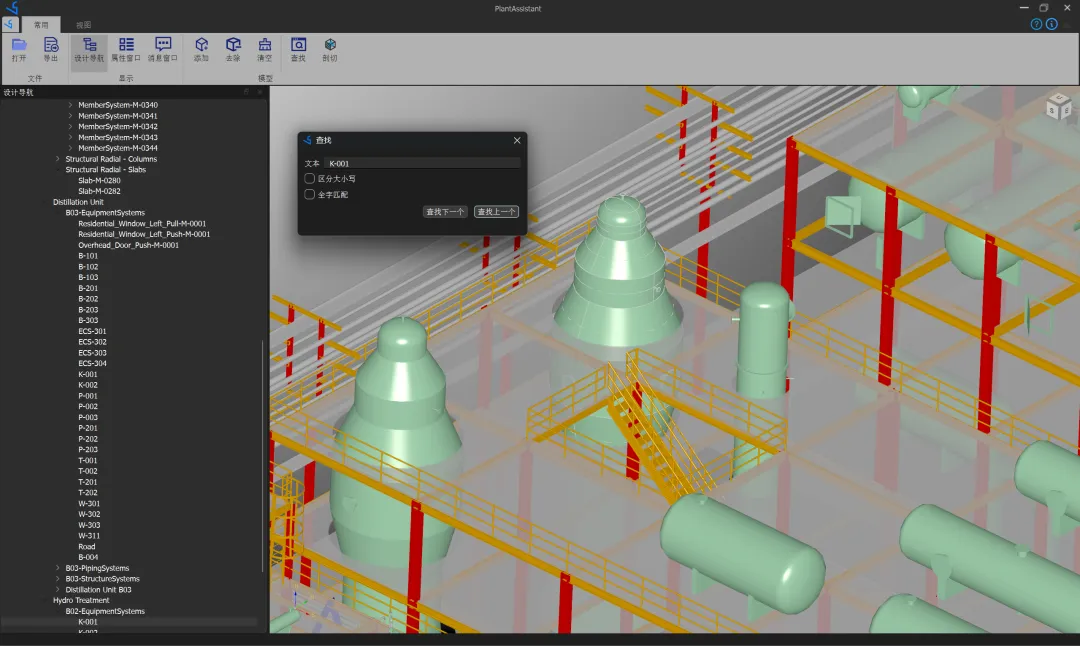
Task: Enable the 全字匹配 whole-word checkbox
Action: click(310, 194)
